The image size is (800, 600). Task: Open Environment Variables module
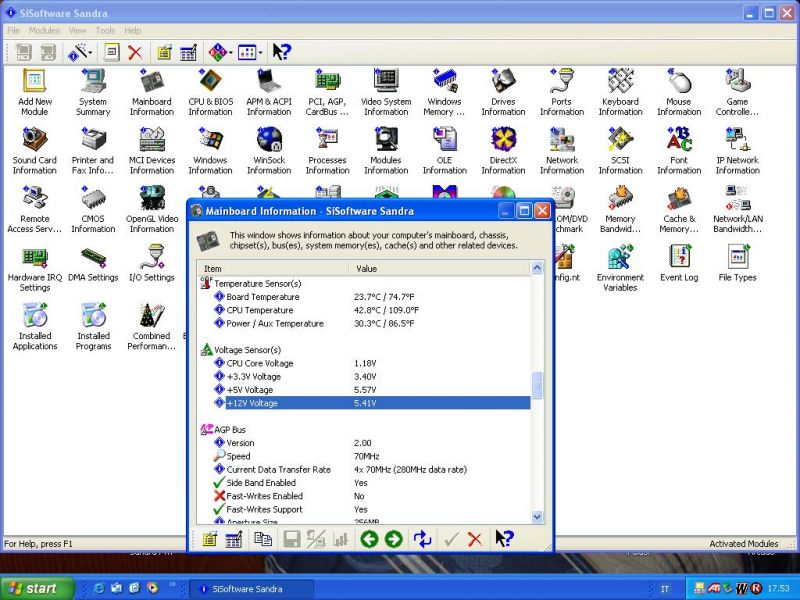[620, 268]
